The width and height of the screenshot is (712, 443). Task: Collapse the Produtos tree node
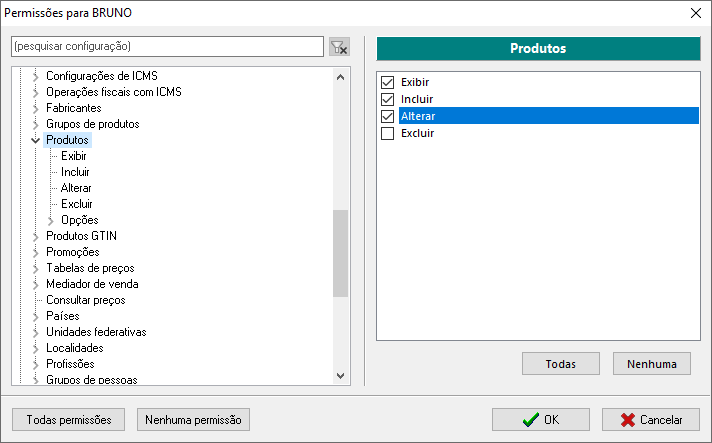[x=36, y=140]
